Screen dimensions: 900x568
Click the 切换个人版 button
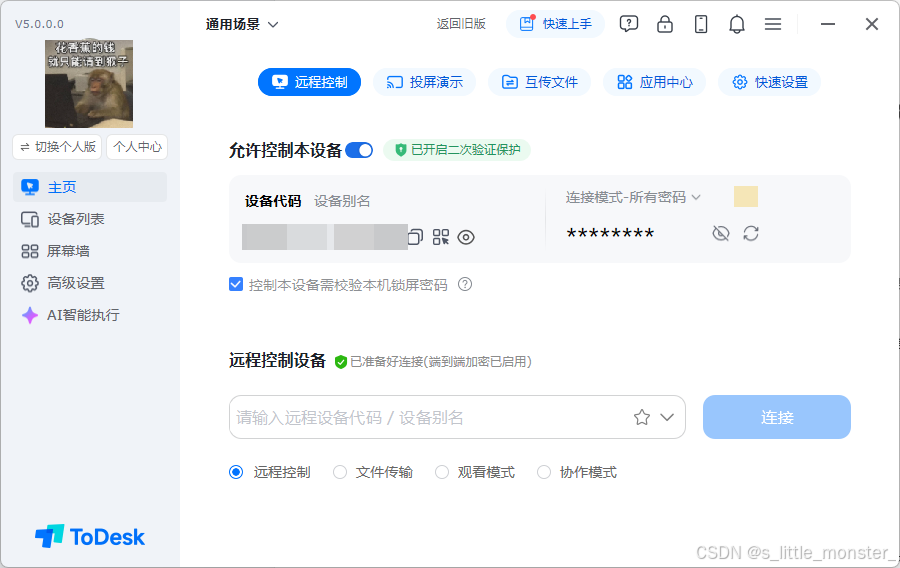click(x=57, y=147)
